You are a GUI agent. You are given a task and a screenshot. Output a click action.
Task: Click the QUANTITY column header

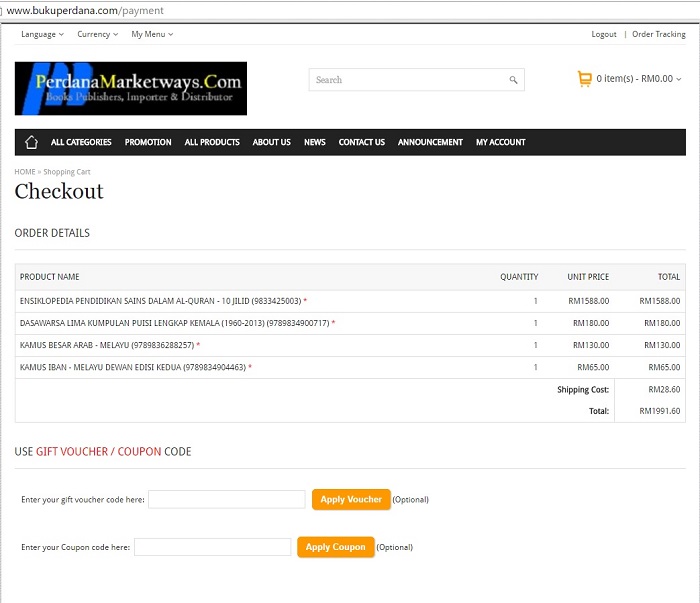(519, 277)
